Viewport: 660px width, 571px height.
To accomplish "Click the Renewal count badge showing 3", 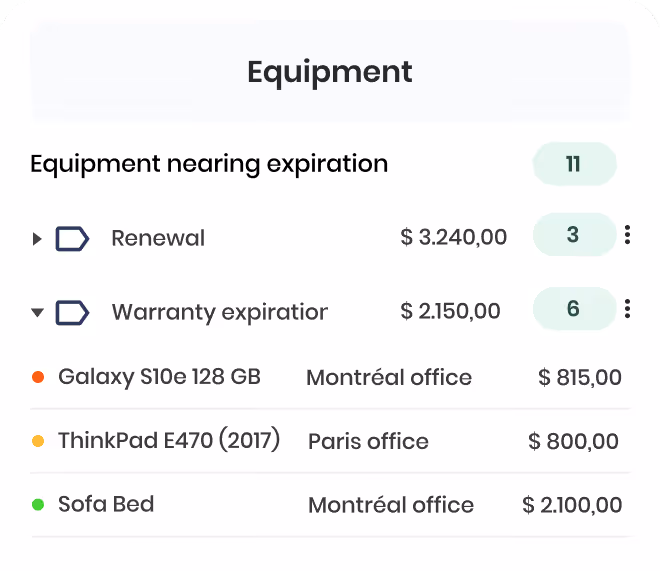I will [x=575, y=234].
